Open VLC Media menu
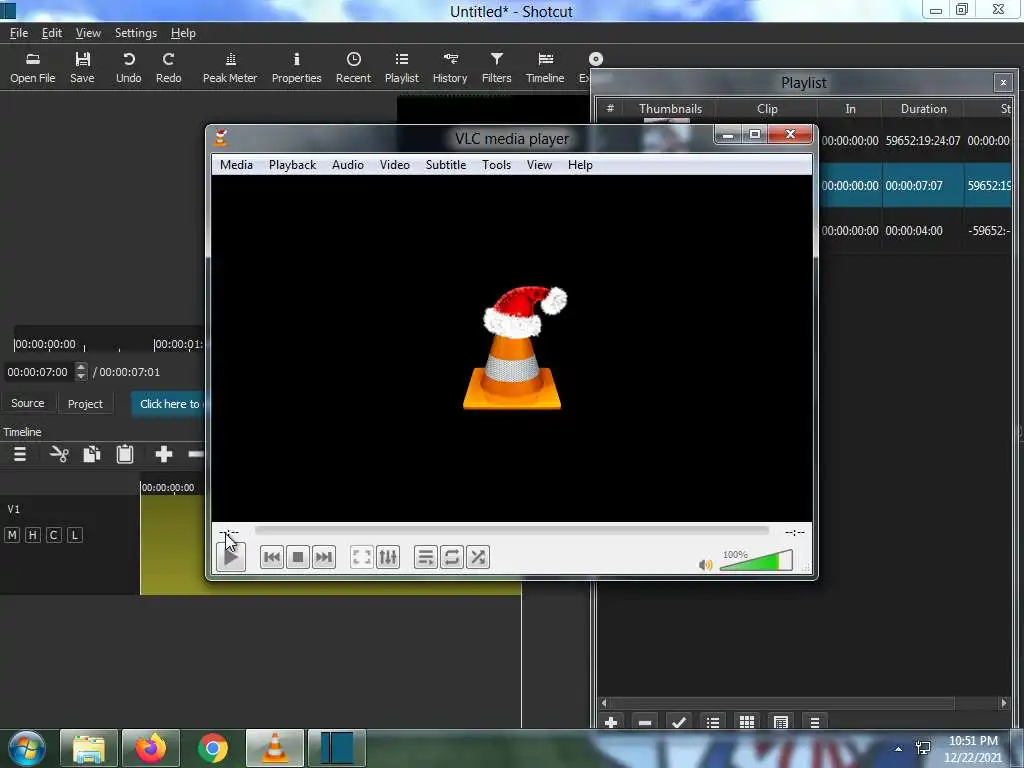The width and height of the screenshot is (1024, 768). [x=236, y=165]
